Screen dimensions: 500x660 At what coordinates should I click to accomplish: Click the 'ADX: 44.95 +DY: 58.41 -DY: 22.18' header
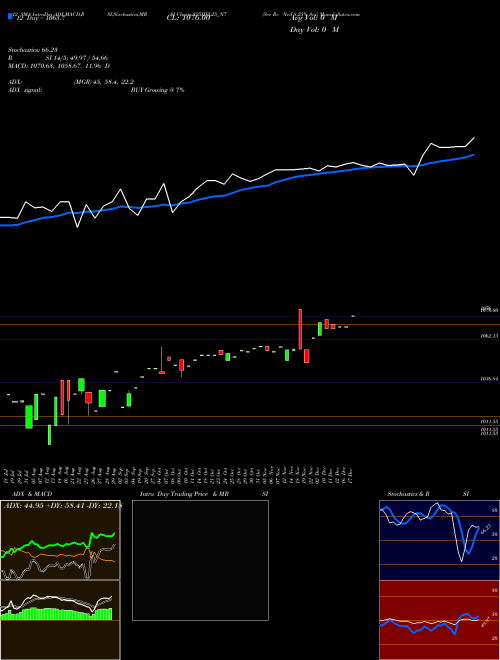[x=62, y=506]
